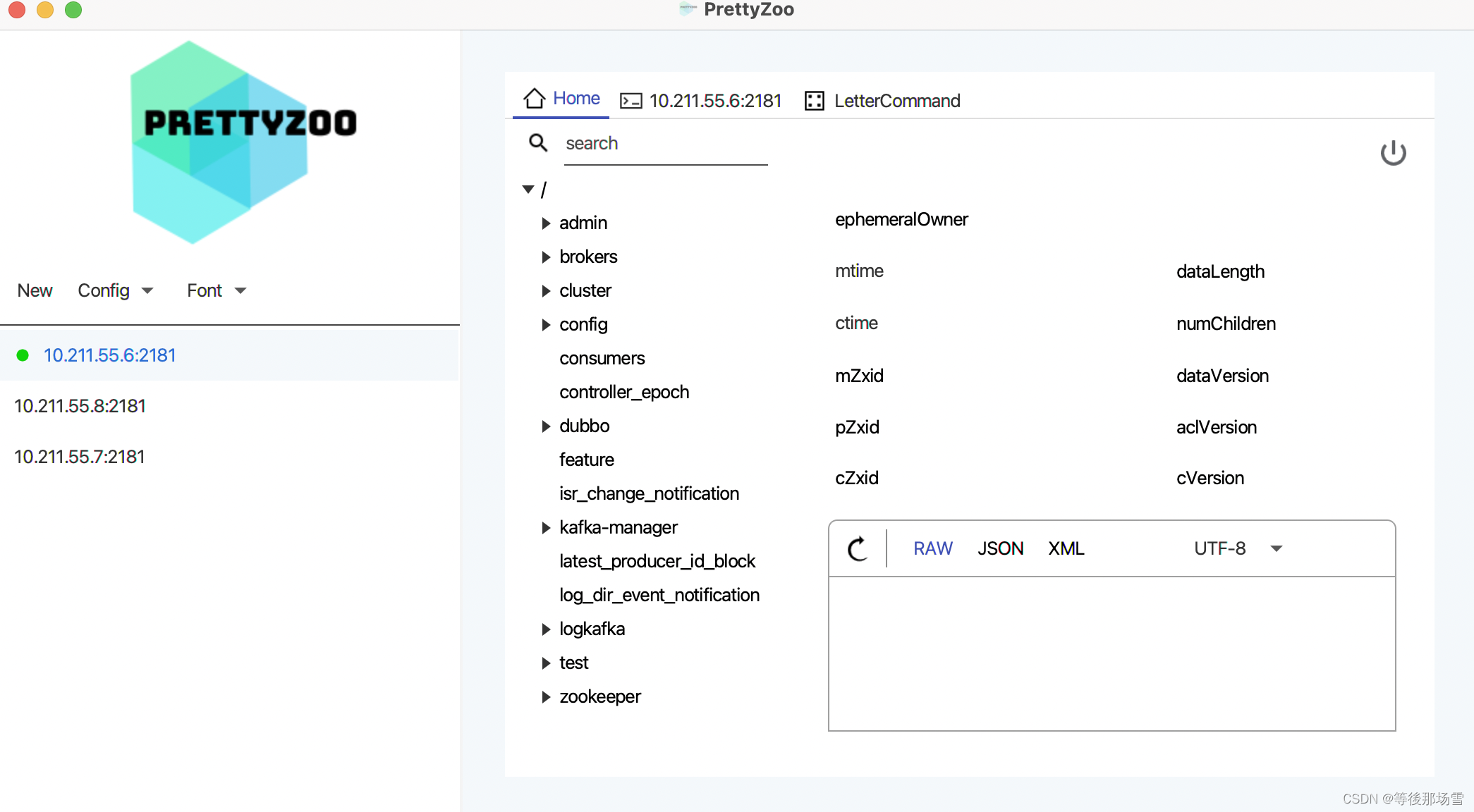This screenshot has width=1474, height=812.
Task: Click the mZxid label
Action: click(x=859, y=376)
